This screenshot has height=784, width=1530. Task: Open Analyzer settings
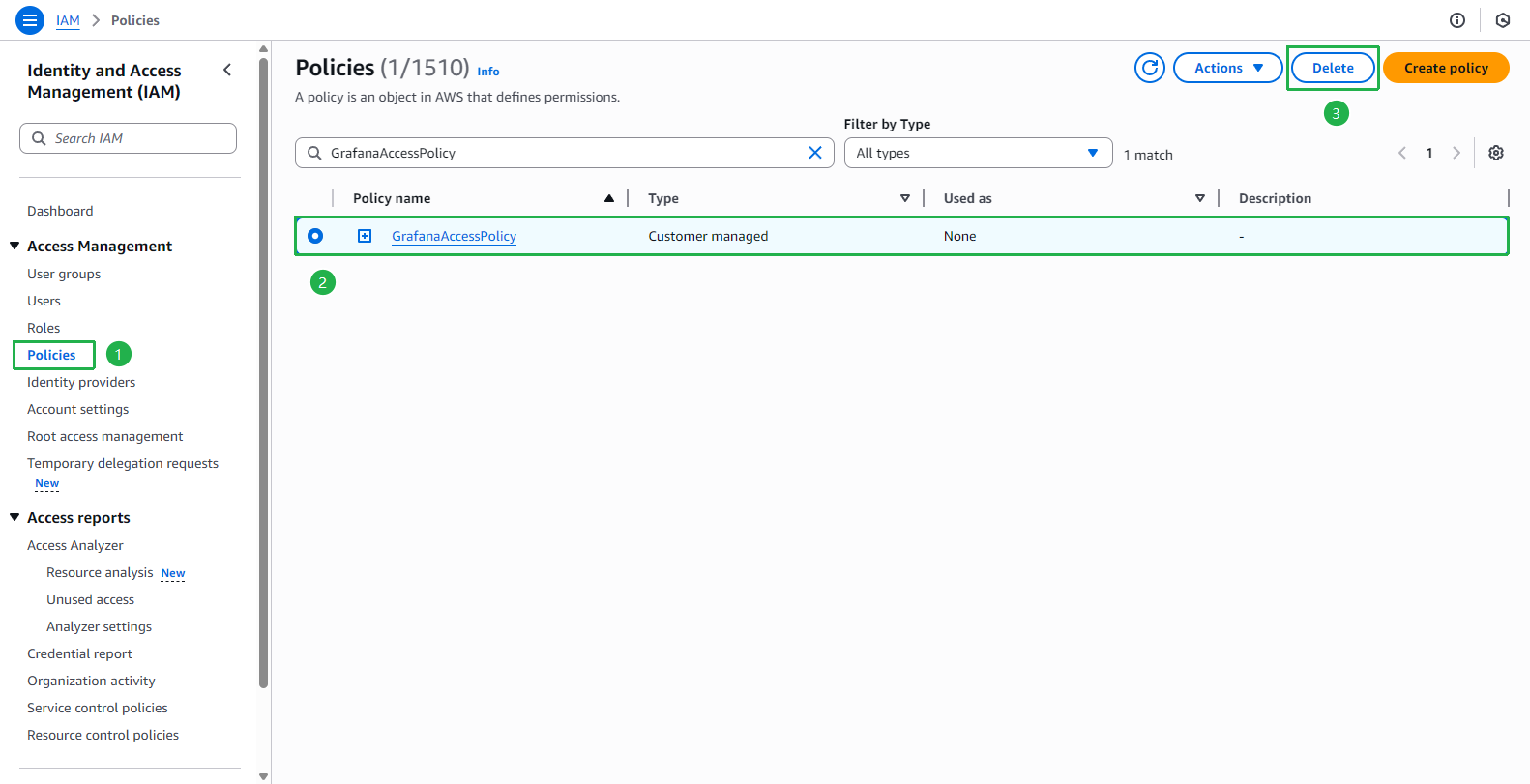tap(99, 626)
